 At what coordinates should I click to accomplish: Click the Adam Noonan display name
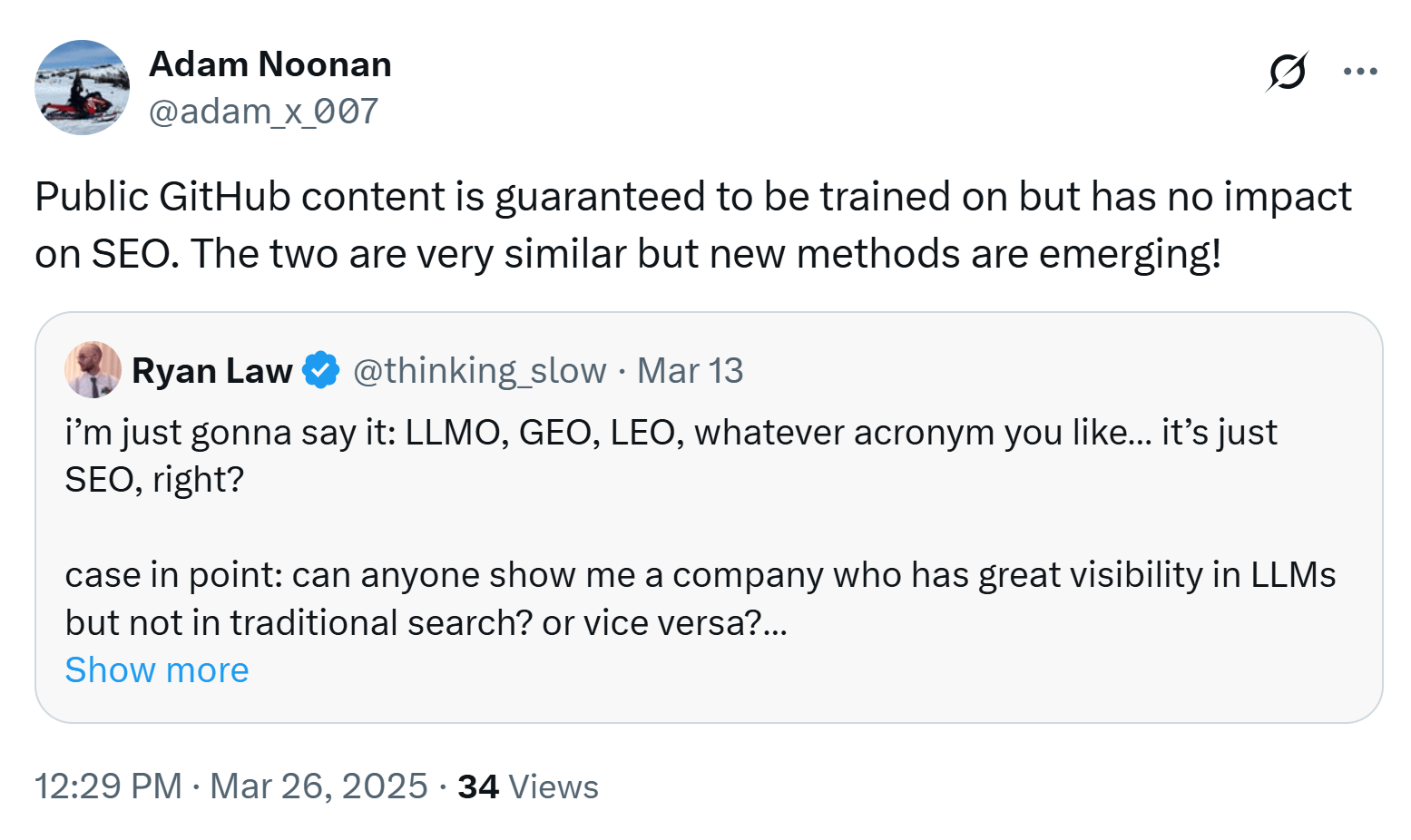coord(270,63)
